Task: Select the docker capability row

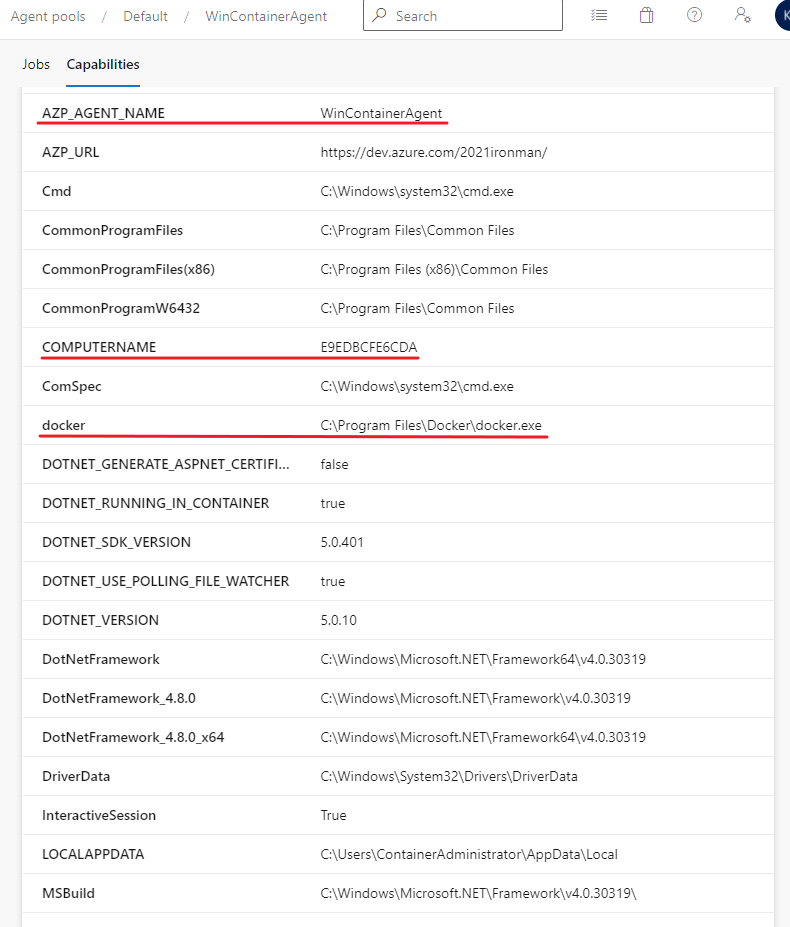Action: (398, 426)
